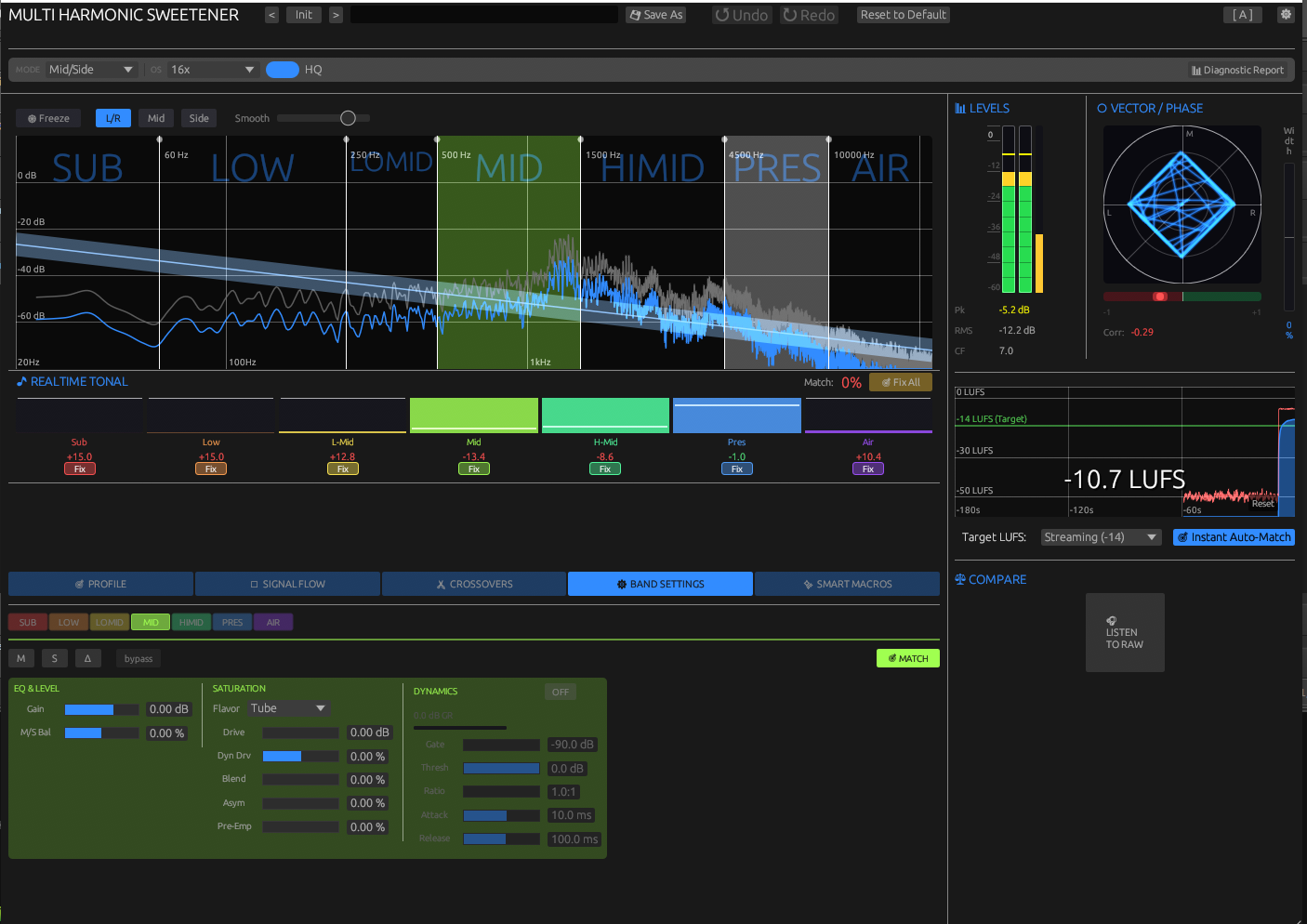Undo the last change
This screenshot has width=1307, height=924.
[742, 15]
